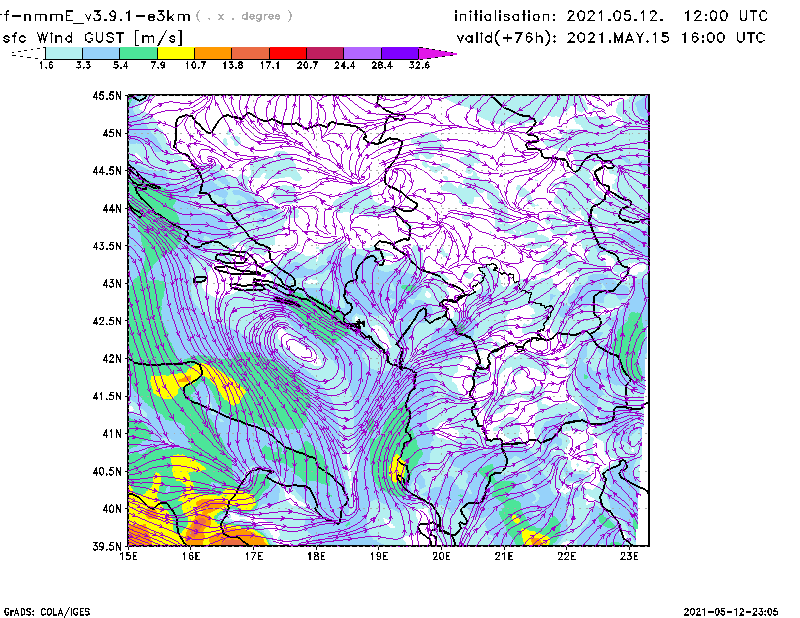Select the orange legend color box

coord(213,53)
